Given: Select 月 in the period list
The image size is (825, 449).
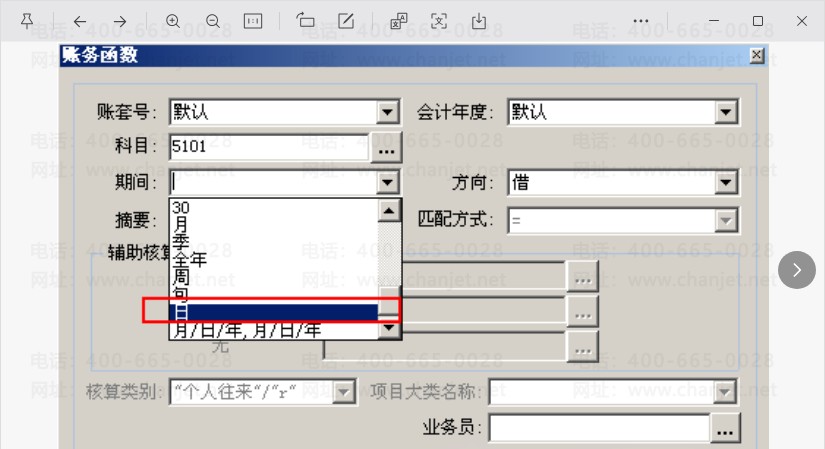Looking at the screenshot, I should (x=274, y=225).
